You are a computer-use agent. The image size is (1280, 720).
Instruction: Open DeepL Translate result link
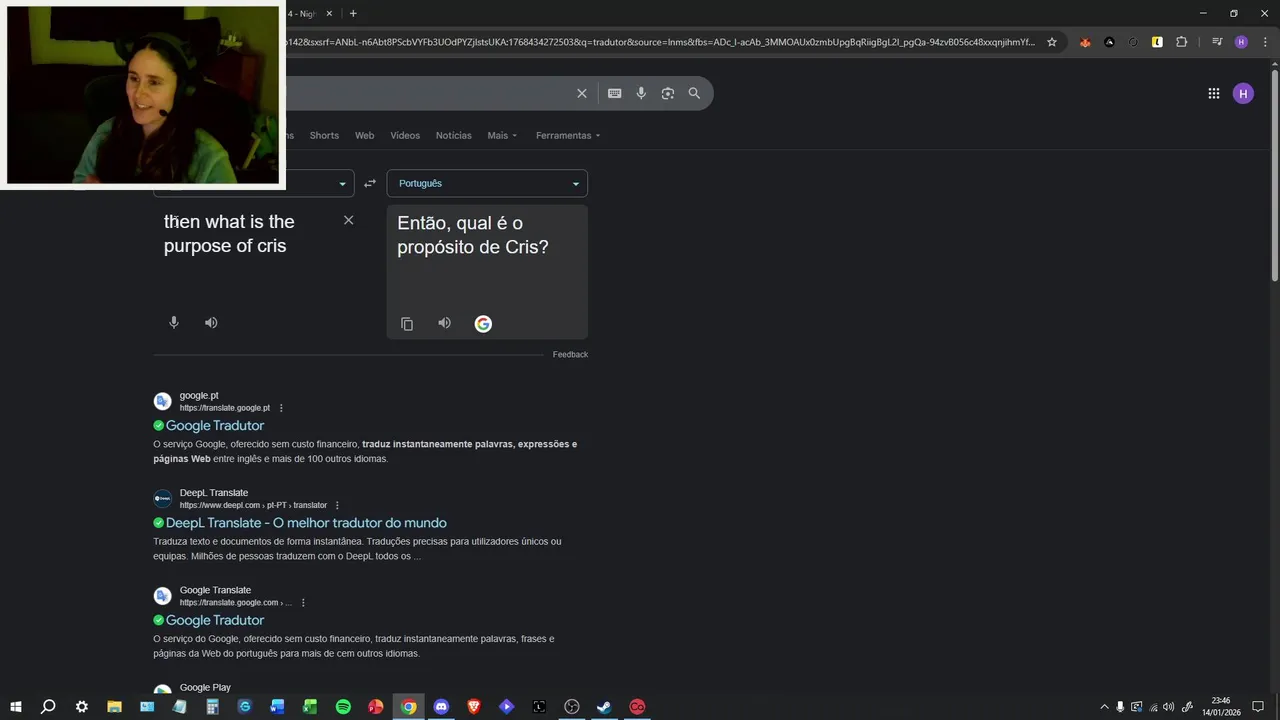coord(306,523)
